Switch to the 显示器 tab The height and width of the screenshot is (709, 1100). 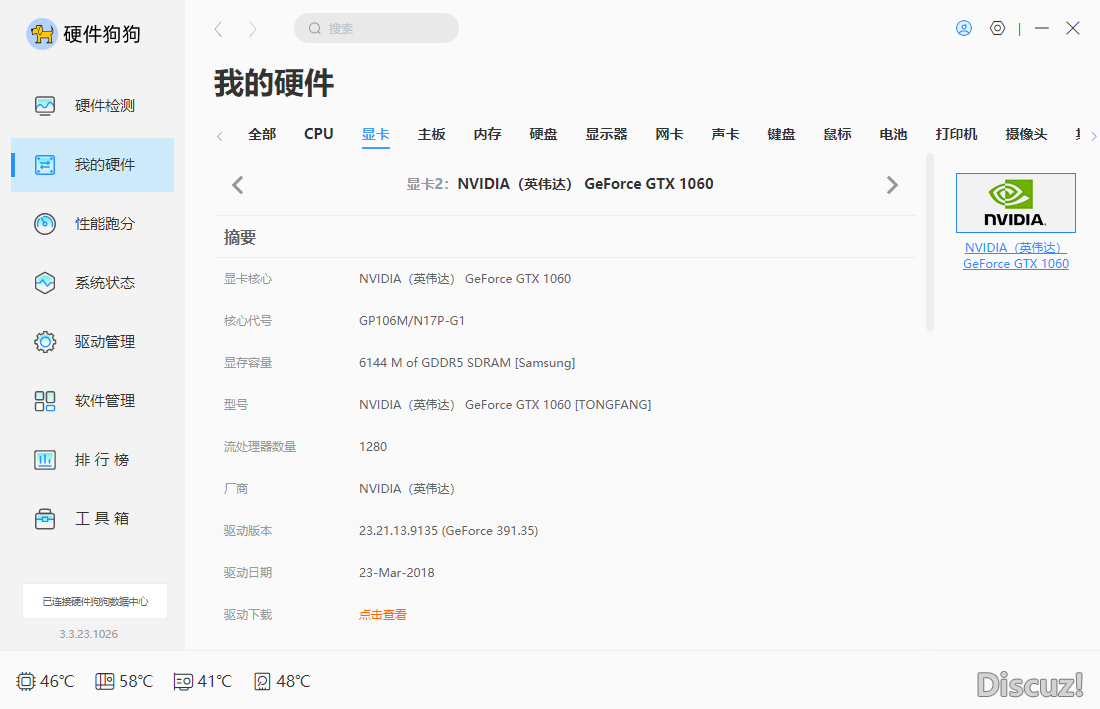(x=607, y=134)
